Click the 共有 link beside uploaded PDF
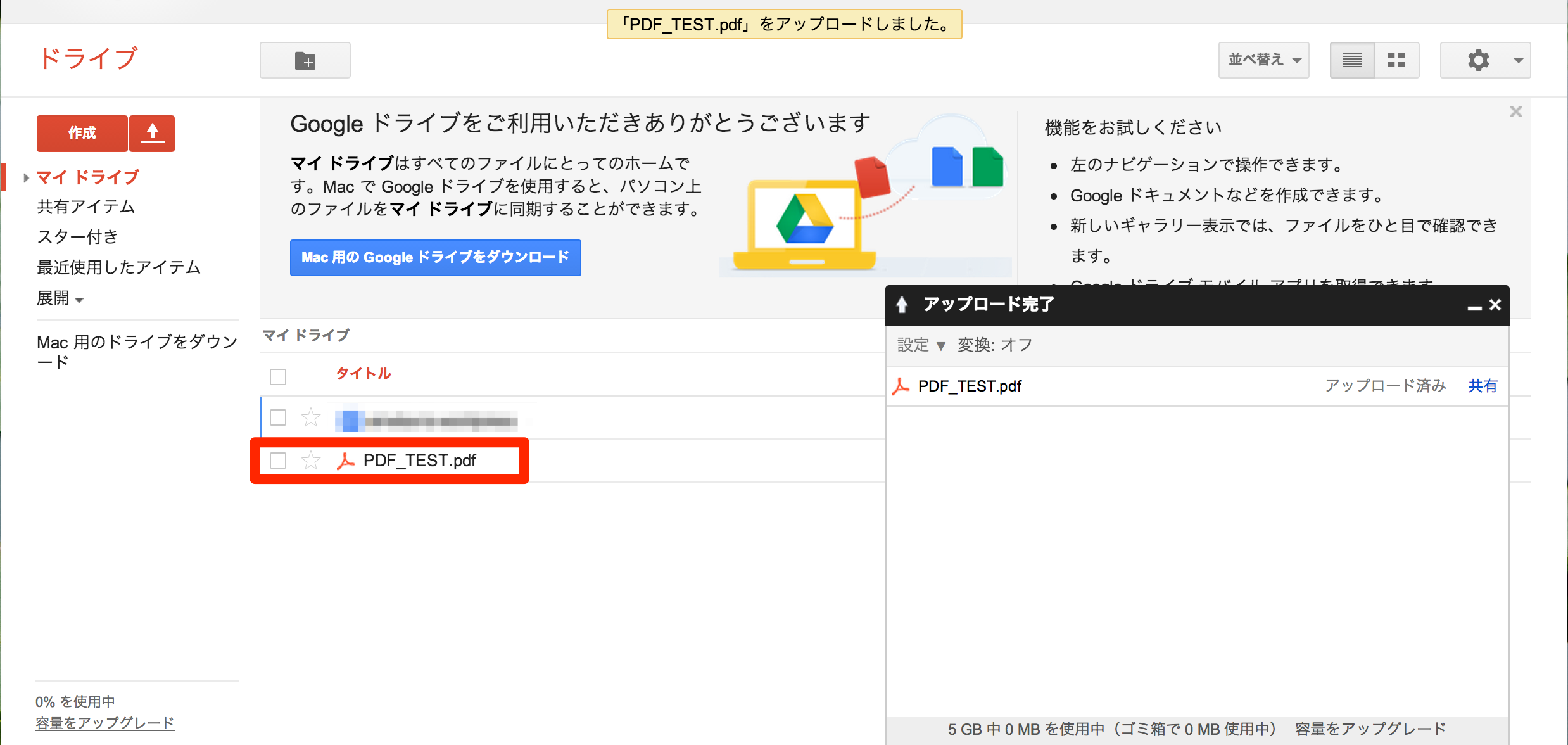This screenshot has width=1568, height=745. [1482, 386]
